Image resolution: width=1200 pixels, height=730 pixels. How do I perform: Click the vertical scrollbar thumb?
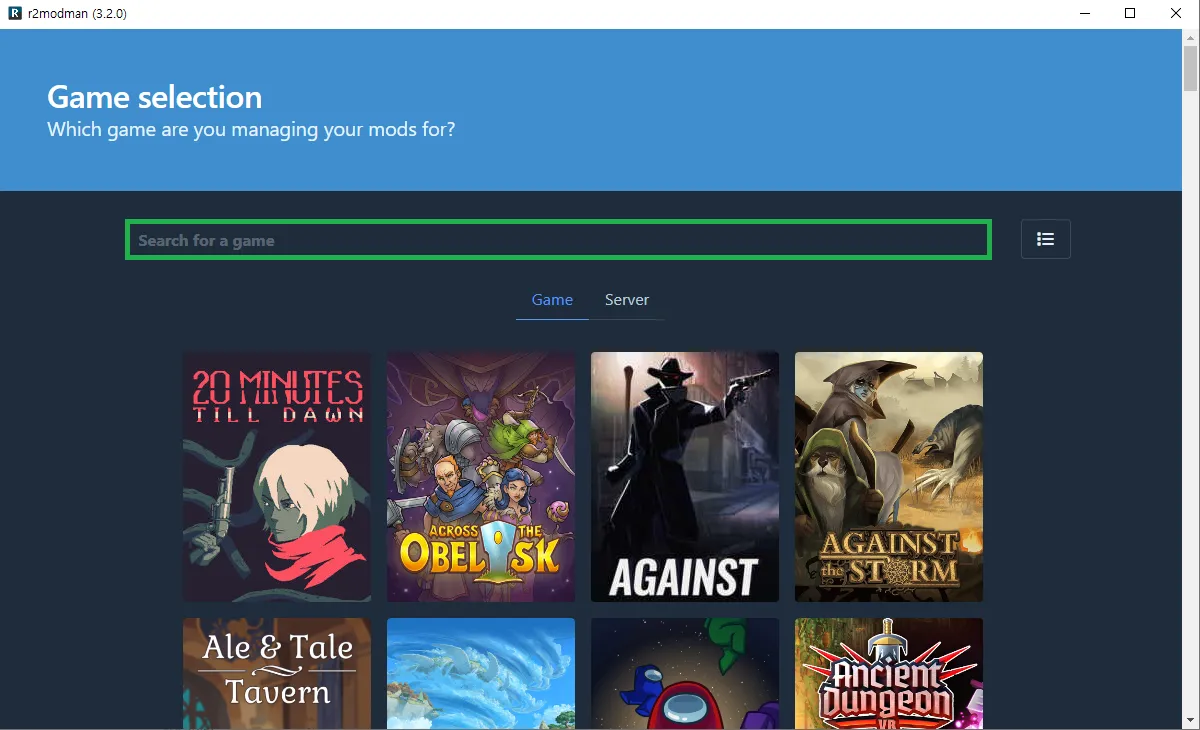1191,68
